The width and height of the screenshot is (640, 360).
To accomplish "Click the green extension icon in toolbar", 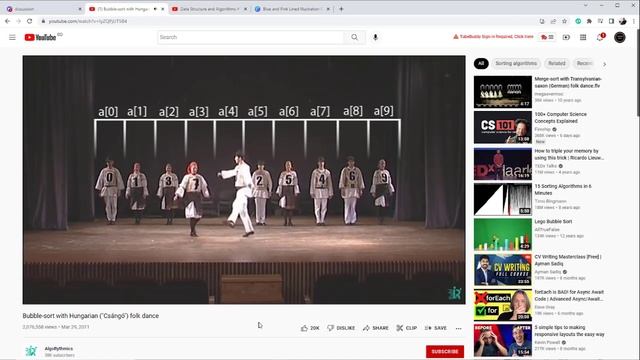I will click(x=578, y=21).
